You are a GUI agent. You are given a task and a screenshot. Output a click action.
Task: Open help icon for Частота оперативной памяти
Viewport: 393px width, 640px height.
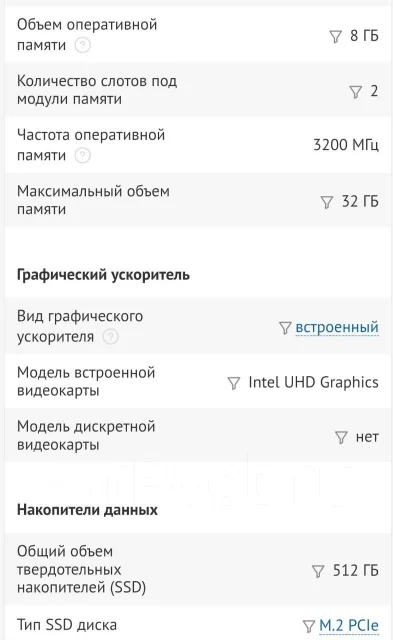[x=82, y=156]
